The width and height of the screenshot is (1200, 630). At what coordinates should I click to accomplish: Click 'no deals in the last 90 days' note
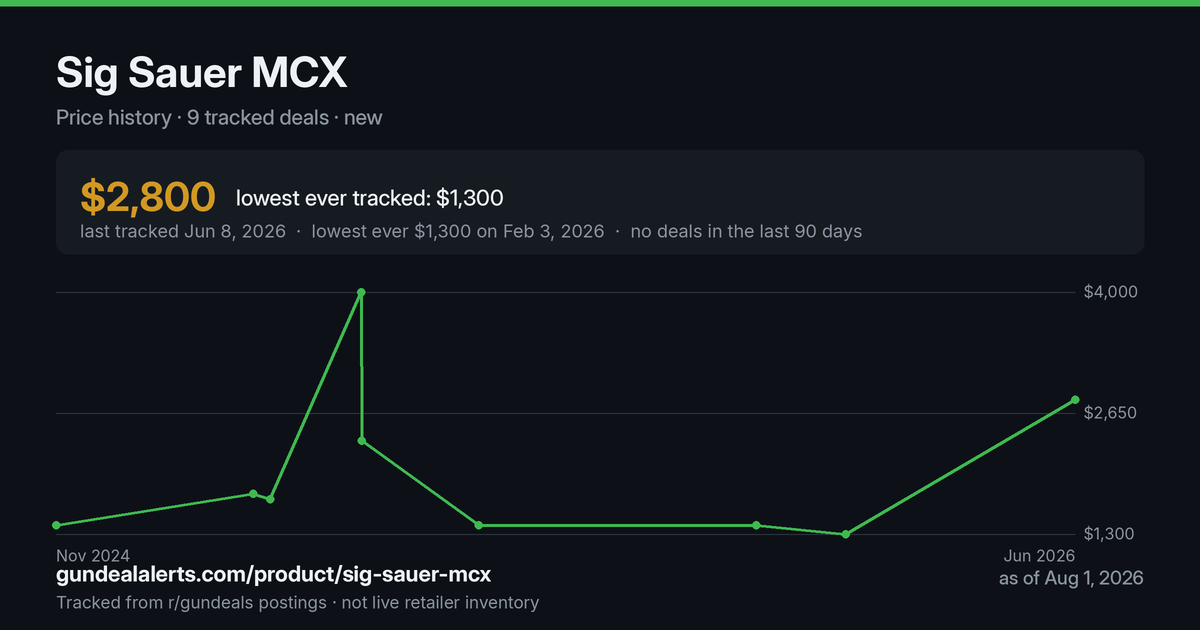(746, 231)
